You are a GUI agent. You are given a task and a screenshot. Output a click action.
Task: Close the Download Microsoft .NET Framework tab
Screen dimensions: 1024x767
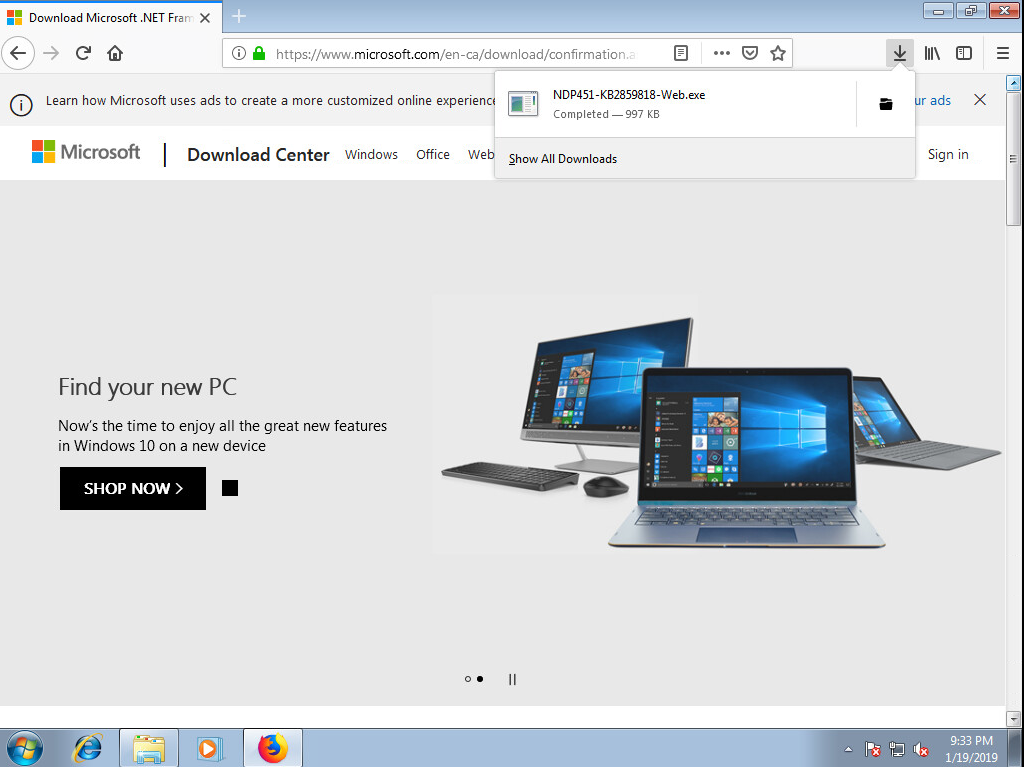click(205, 18)
